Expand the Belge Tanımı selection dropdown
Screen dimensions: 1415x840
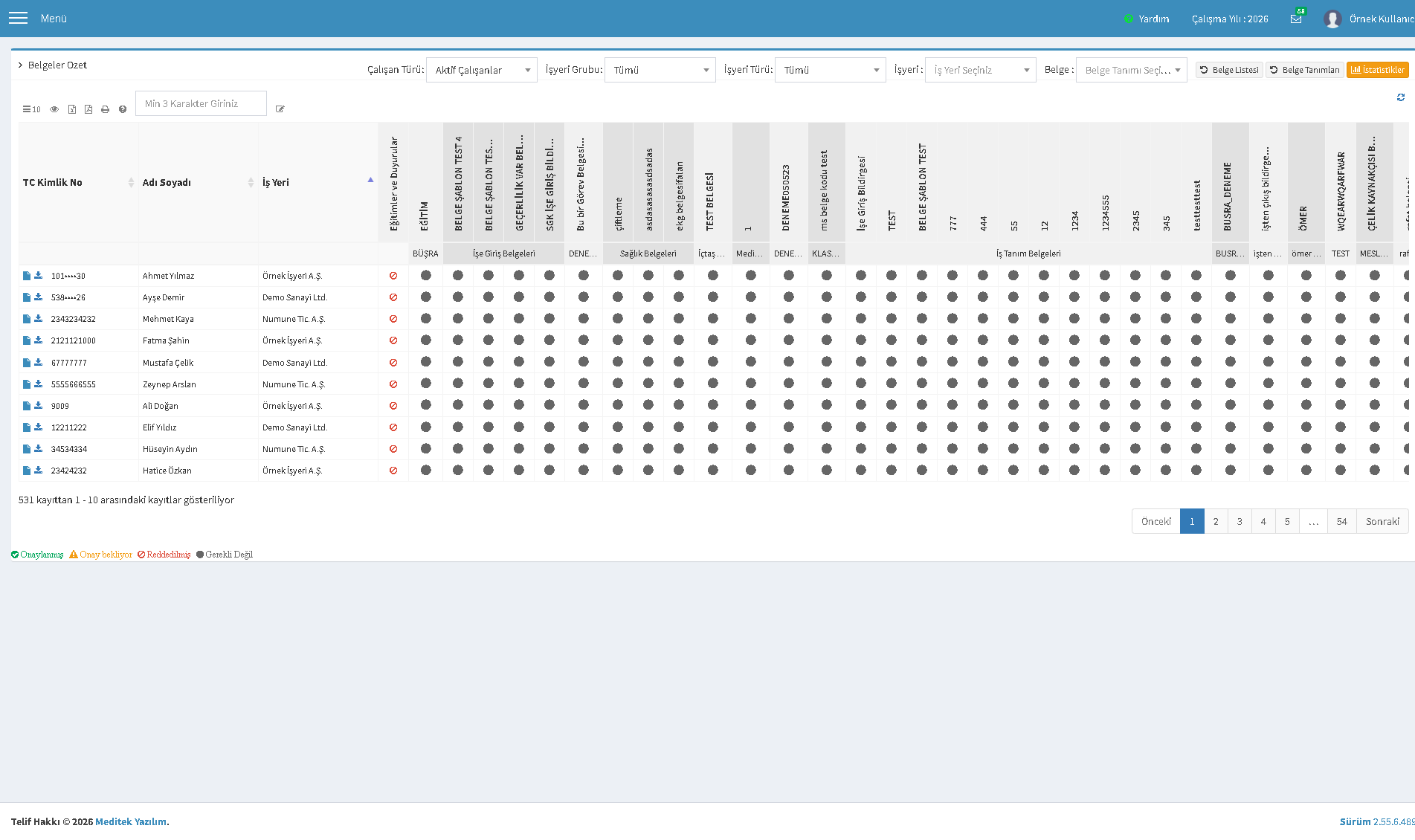(1132, 70)
